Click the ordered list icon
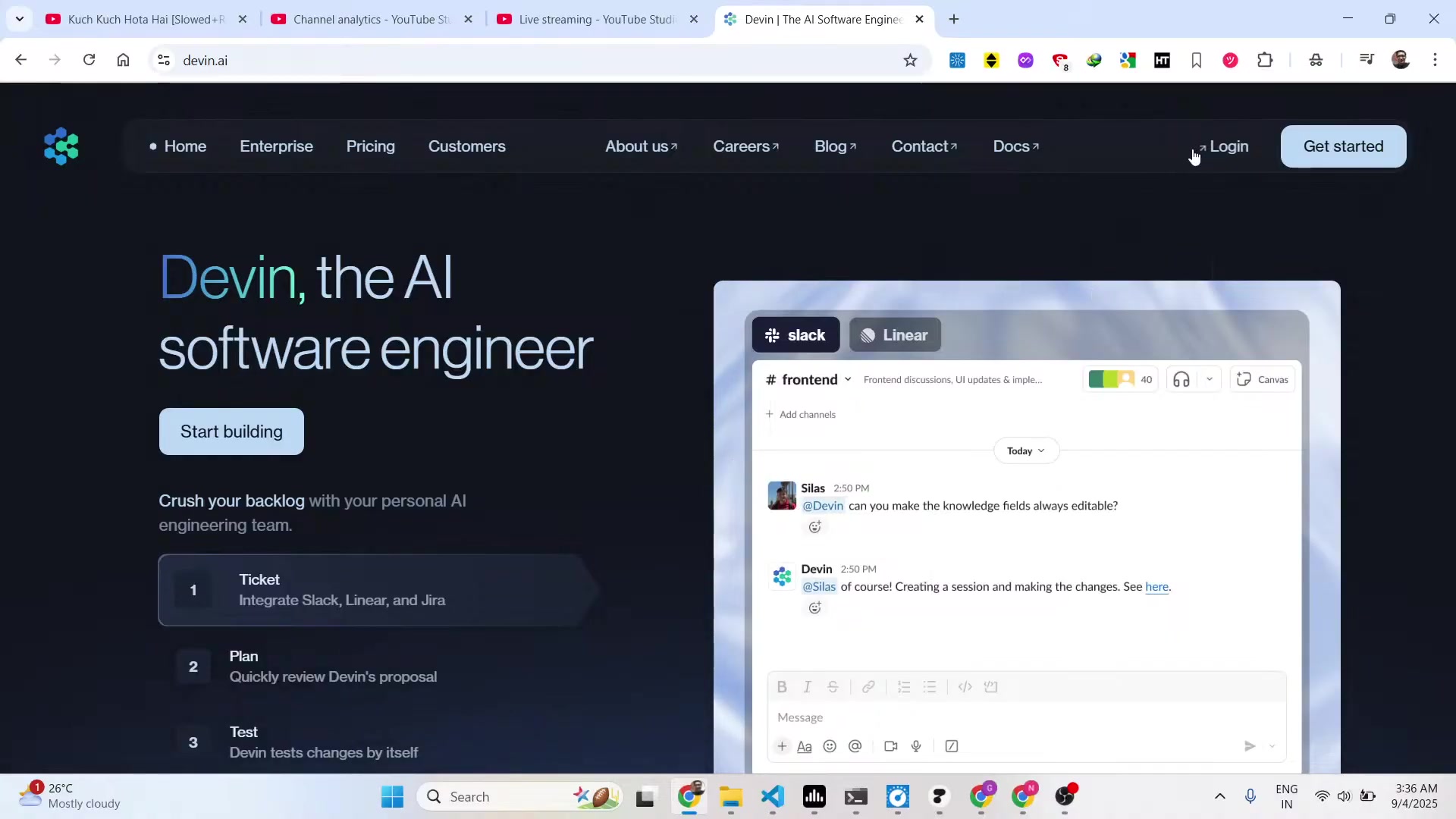This screenshot has width=1456, height=819. pyautogui.click(x=904, y=687)
